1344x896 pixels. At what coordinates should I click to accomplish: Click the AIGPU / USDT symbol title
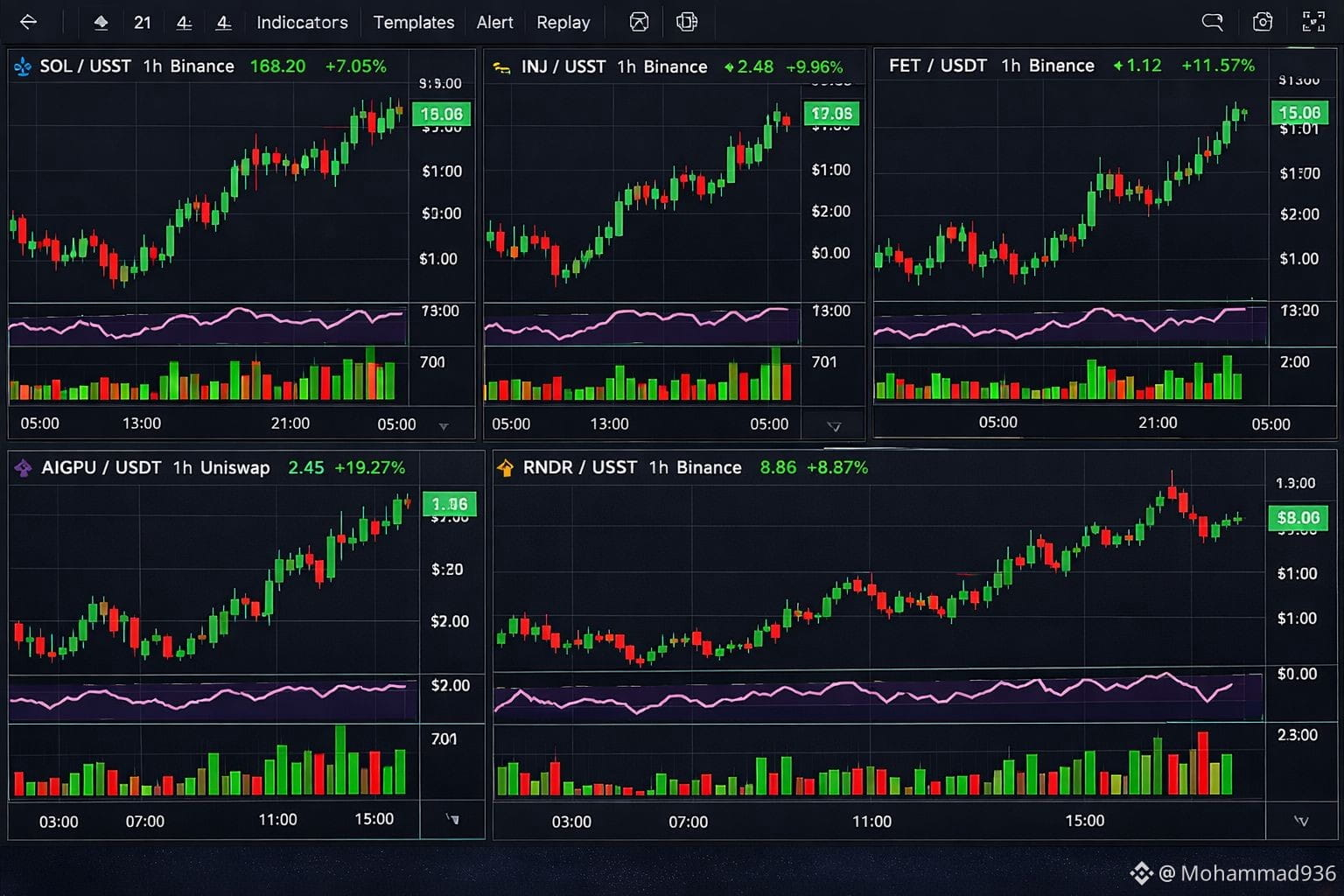[101, 468]
